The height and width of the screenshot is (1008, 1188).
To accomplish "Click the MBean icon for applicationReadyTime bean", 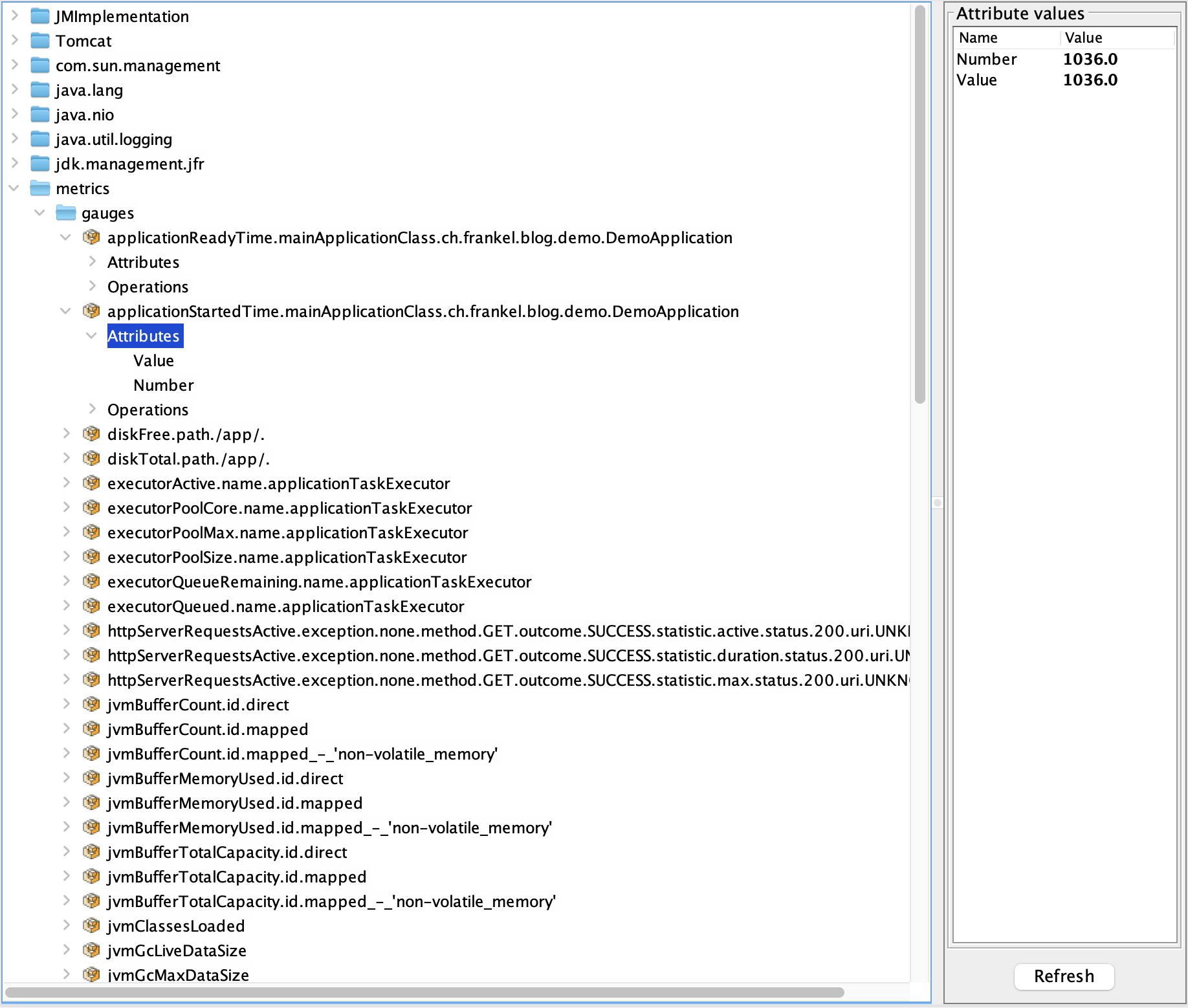I will point(91,237).
